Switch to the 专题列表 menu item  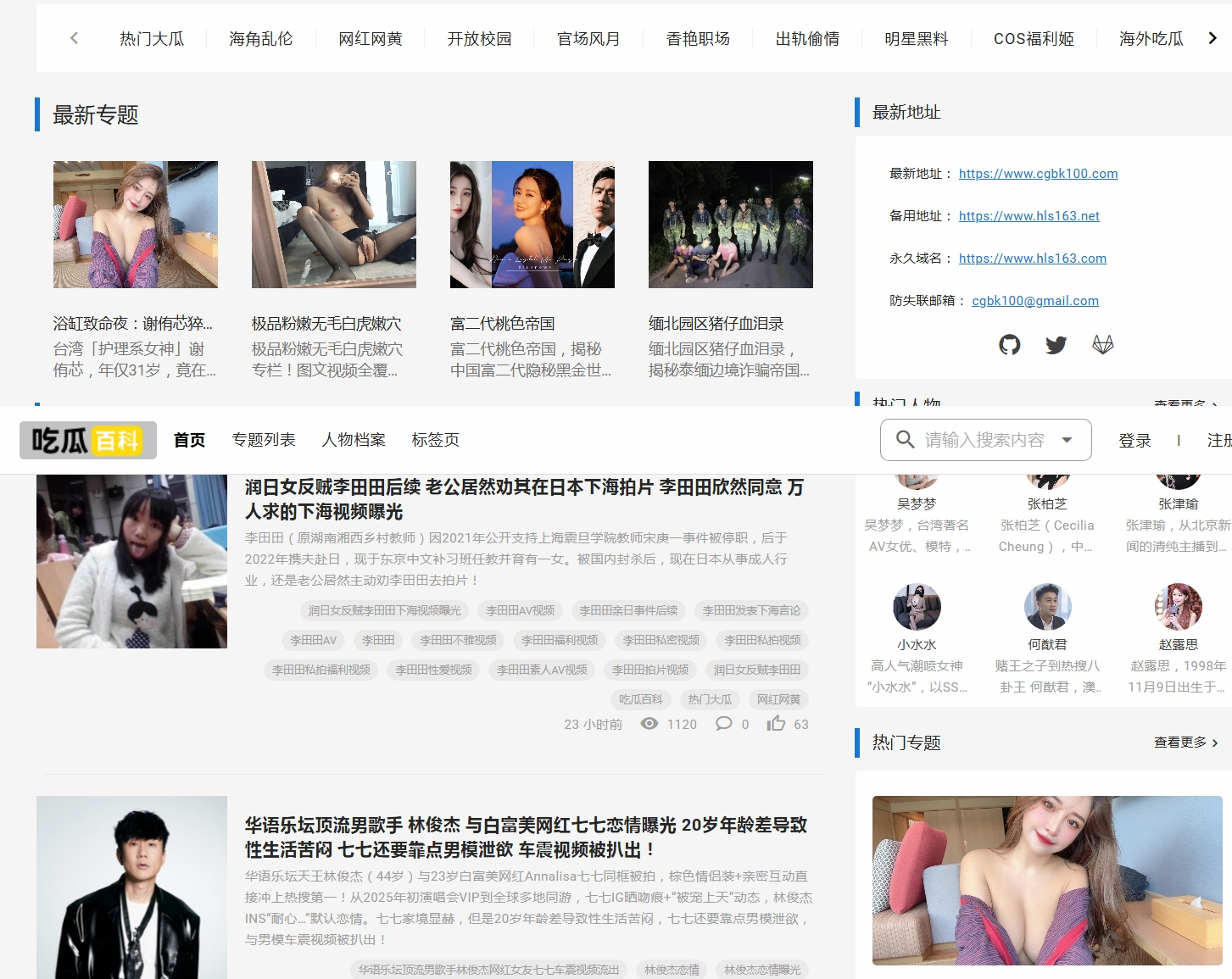264,440
